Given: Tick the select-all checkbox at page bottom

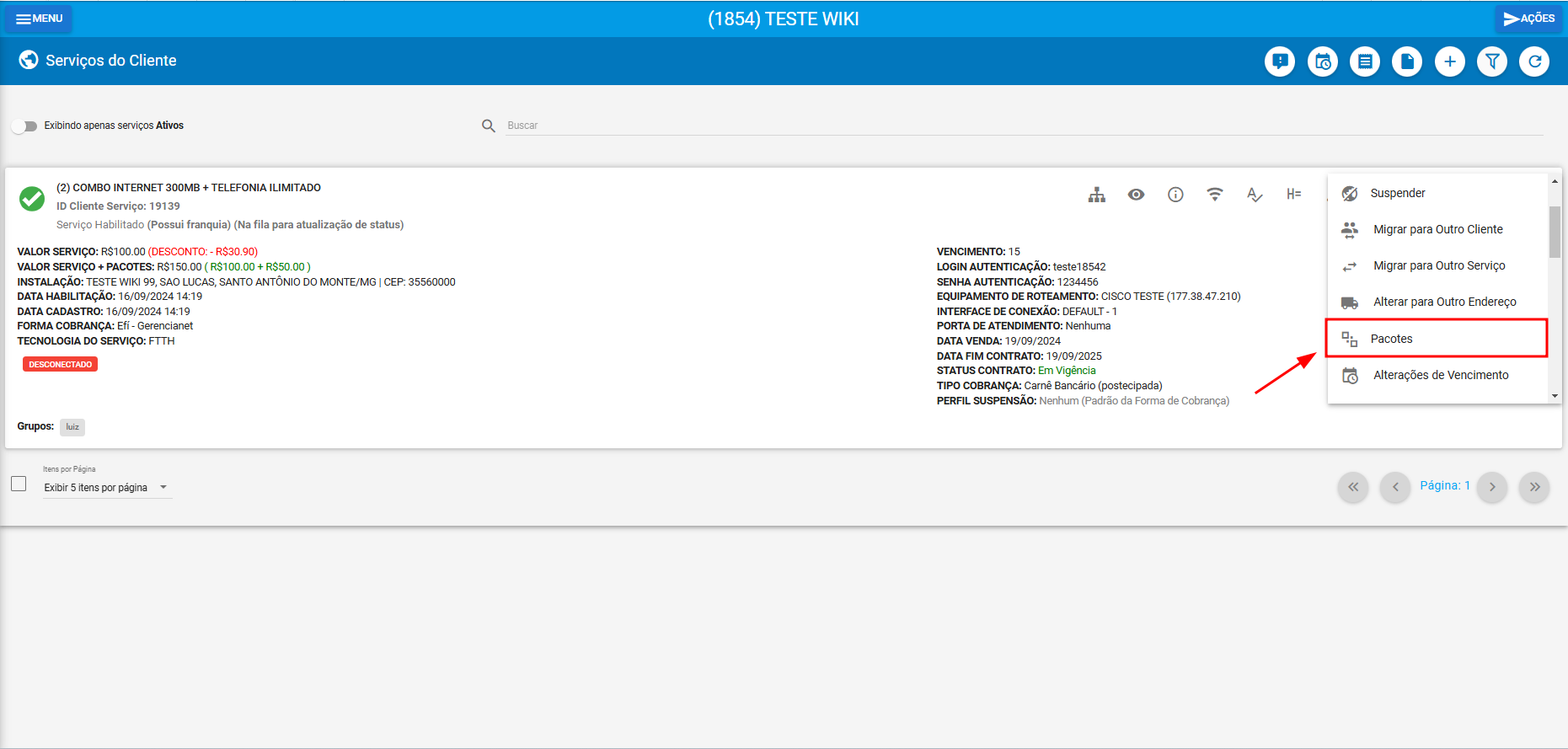Looking at the screenshot, I should (19, 484).
